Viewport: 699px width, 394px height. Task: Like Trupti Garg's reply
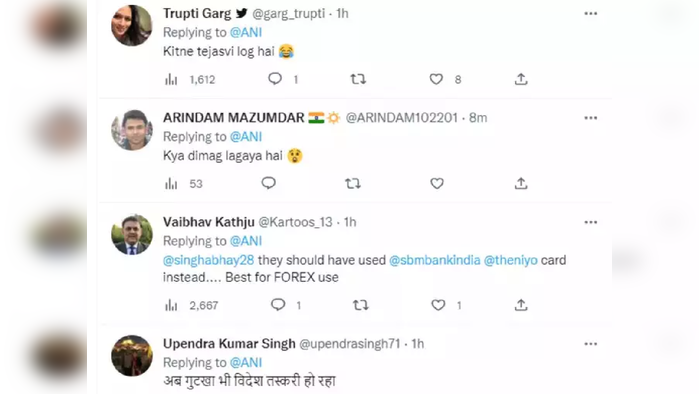pyautogui.click(x=436, y=79)
